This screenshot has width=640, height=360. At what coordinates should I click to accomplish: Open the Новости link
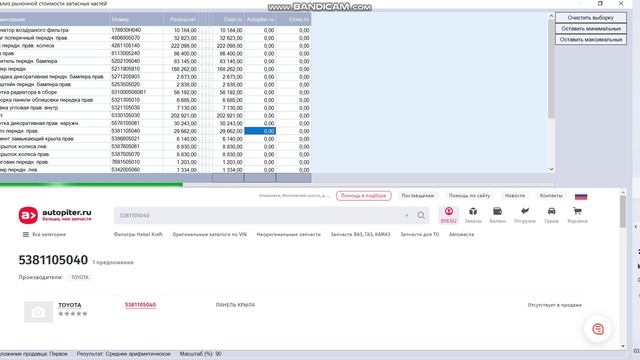(515, 196)
